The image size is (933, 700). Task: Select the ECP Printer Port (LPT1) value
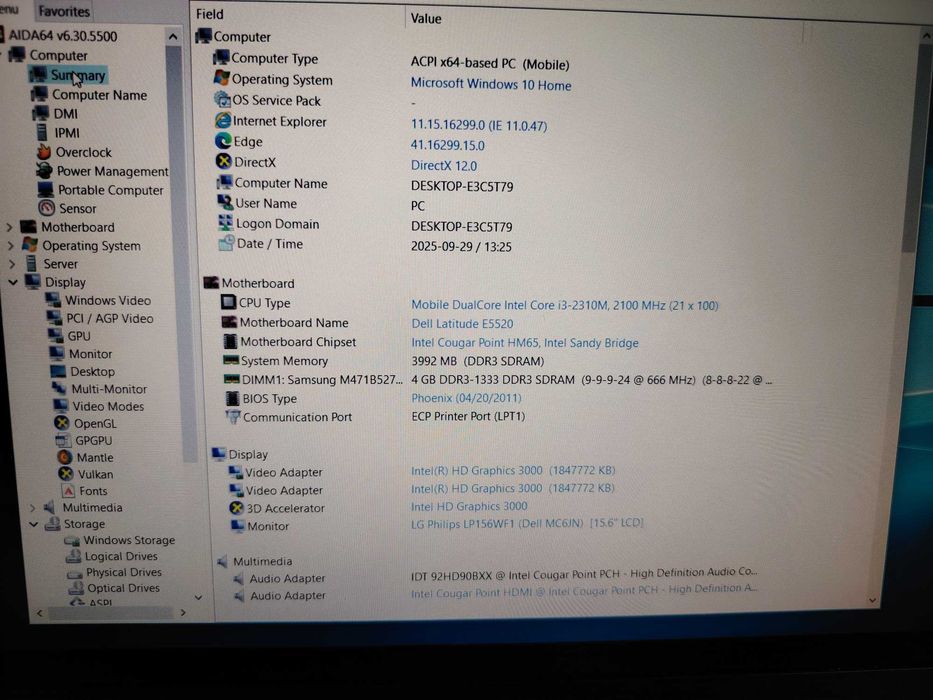tap(468, 416)
